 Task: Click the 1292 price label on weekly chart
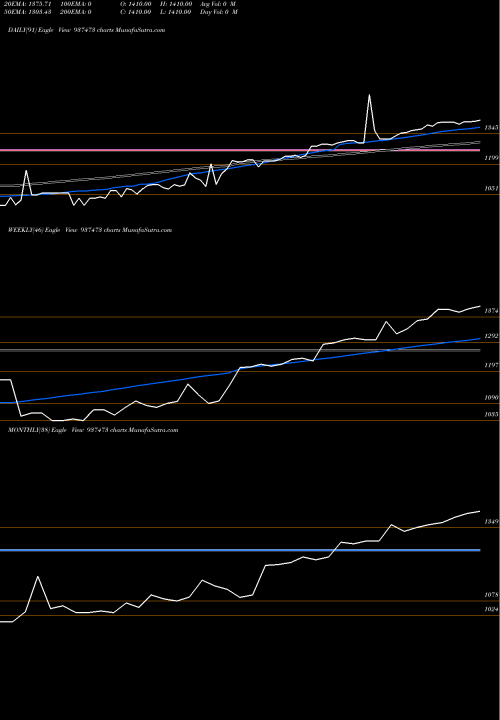pyautogui.click(x=491, y=336)
